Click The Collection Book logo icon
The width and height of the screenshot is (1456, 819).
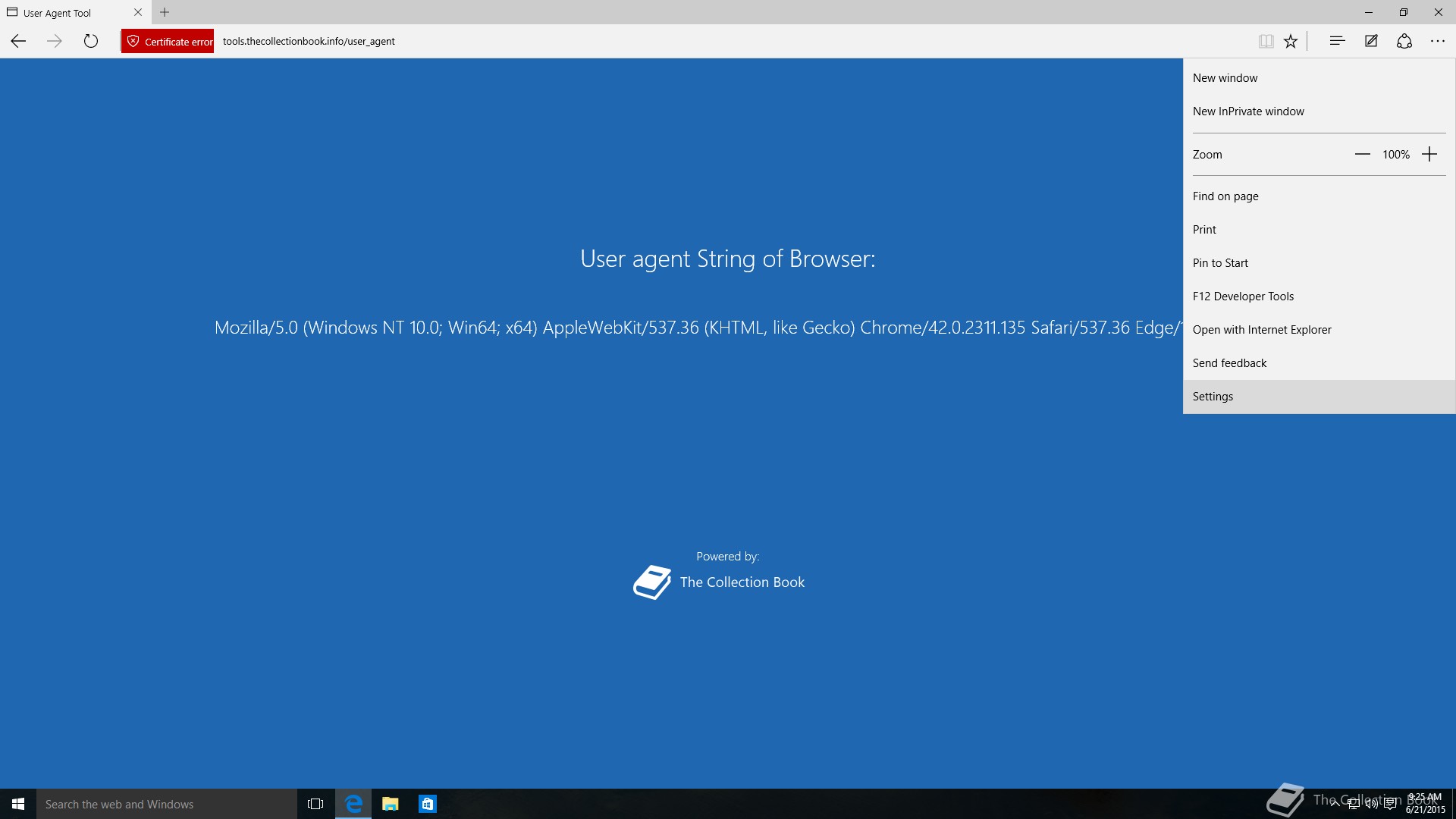click(x=652, y=582)
